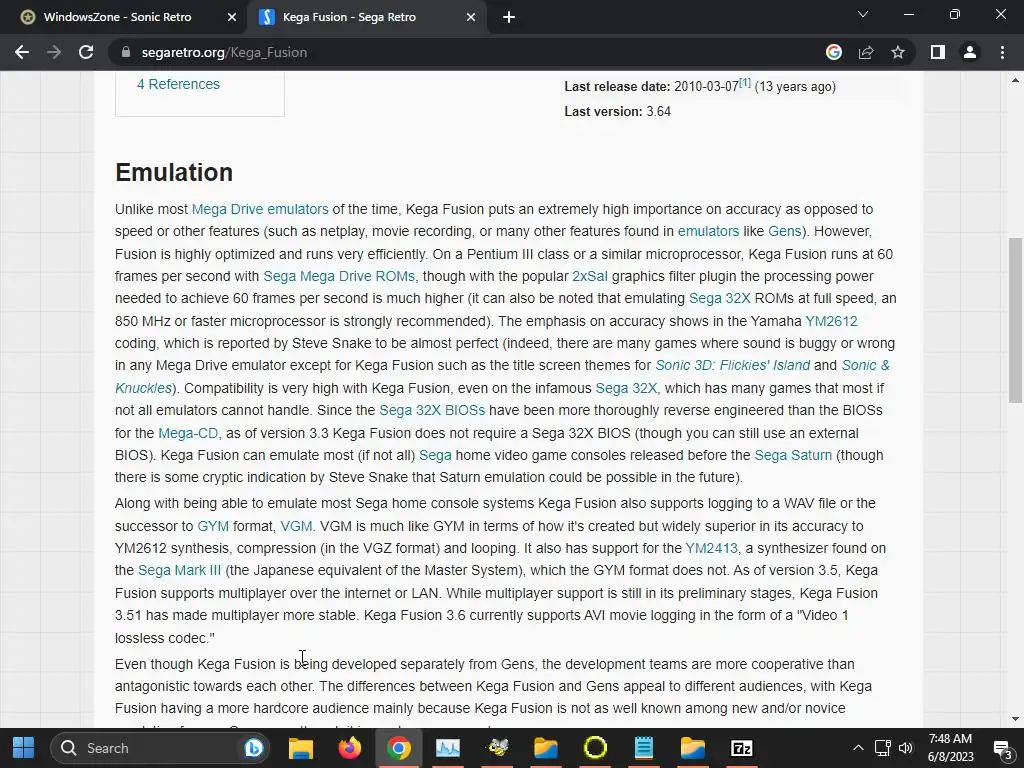Click the taskbar Search box
Image resolution: width=1024 pixels, height=768 pixels.
tap(160, 748)
